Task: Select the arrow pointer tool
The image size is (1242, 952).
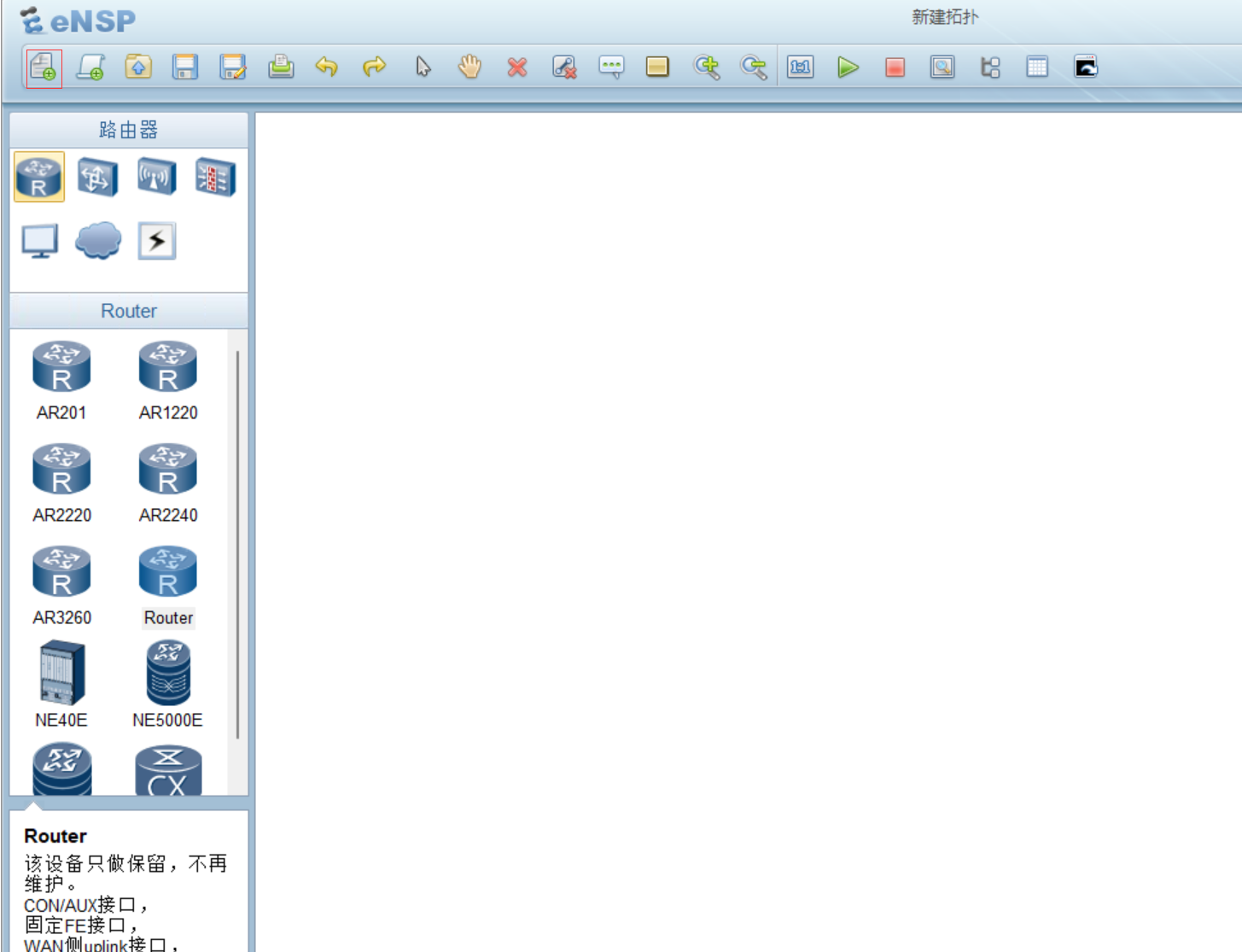Action: click(423, 67)
